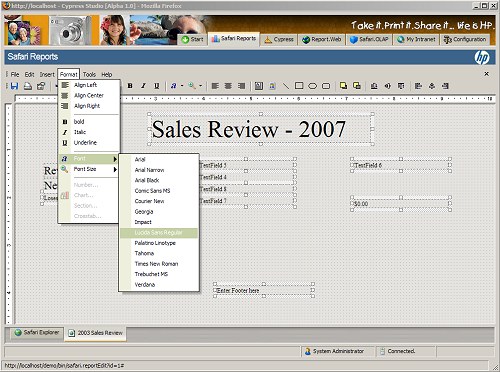
Task: Click the bring to front icon
Action: [343, 86]
